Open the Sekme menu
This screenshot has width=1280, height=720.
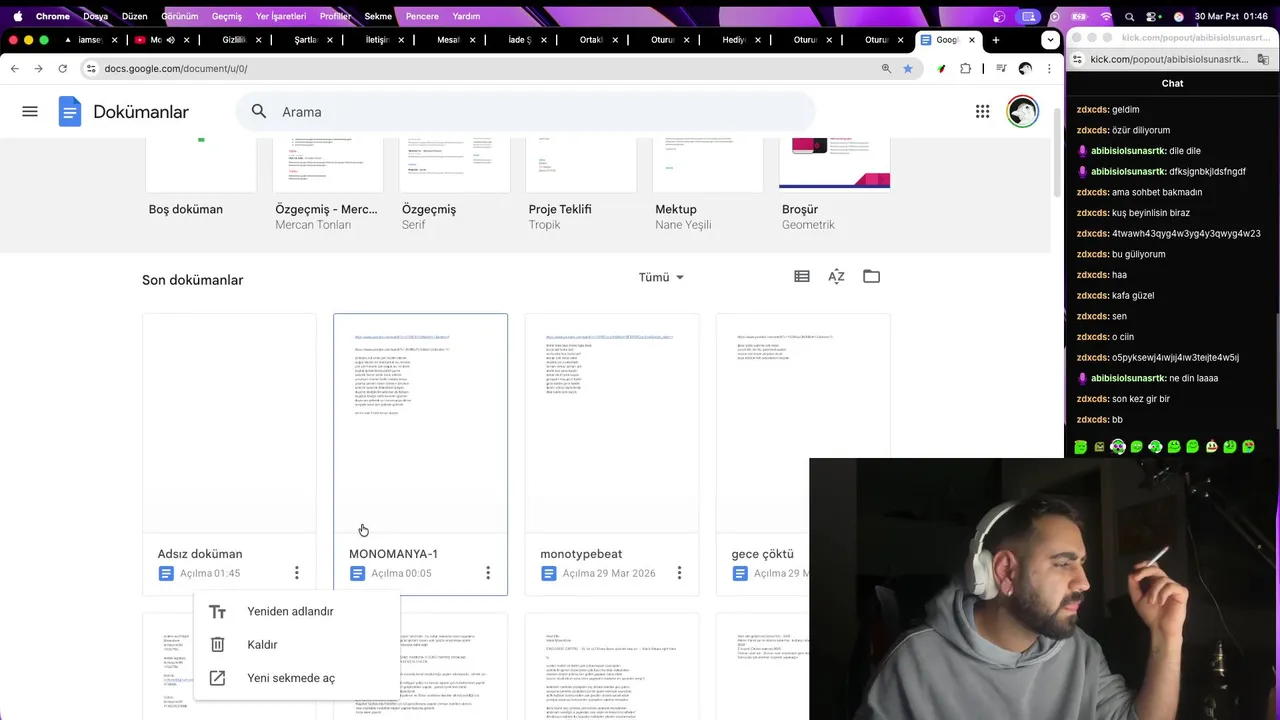[x=378, y=16]
